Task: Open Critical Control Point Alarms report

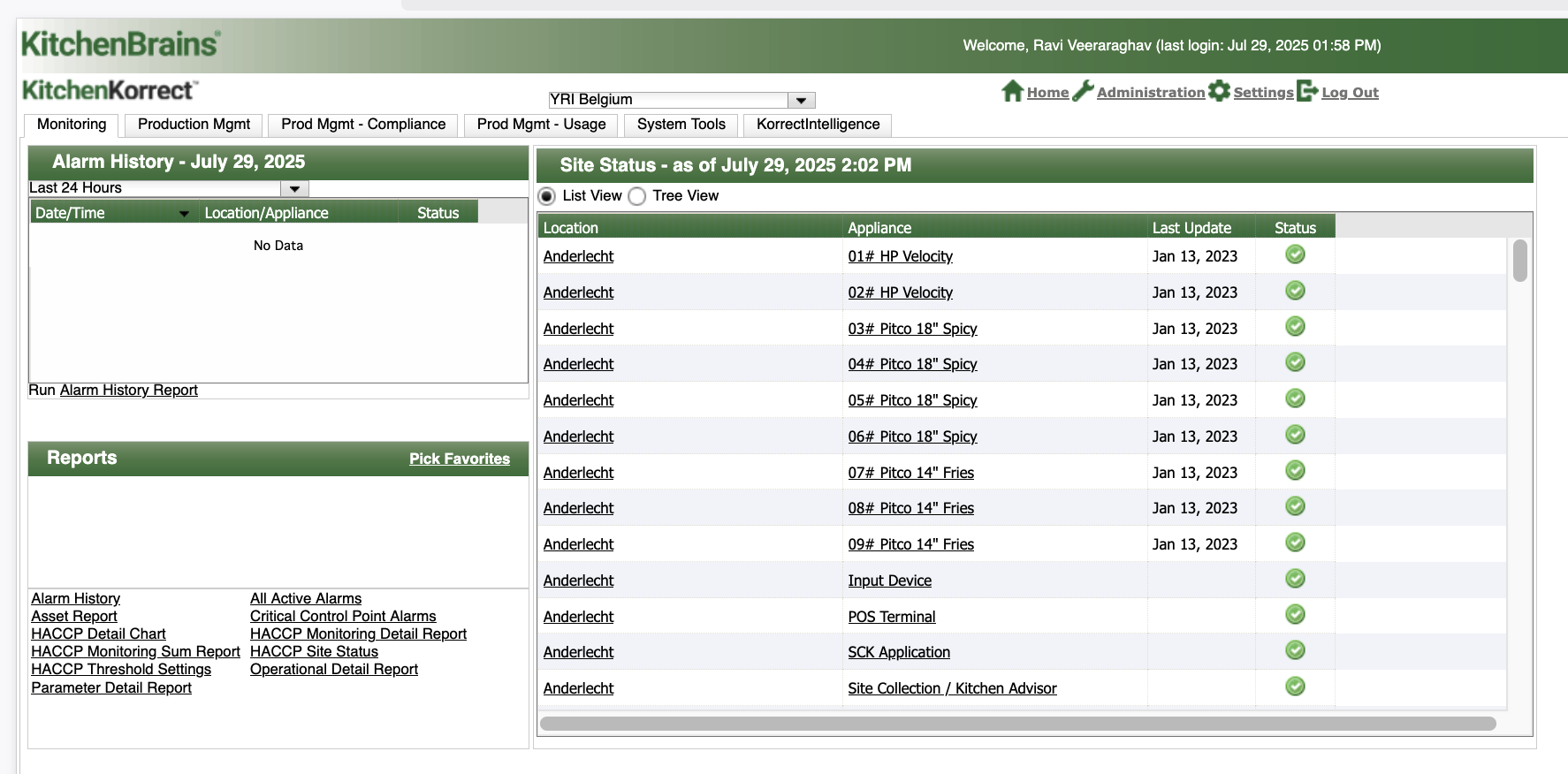Action: [x=343, y=617]
